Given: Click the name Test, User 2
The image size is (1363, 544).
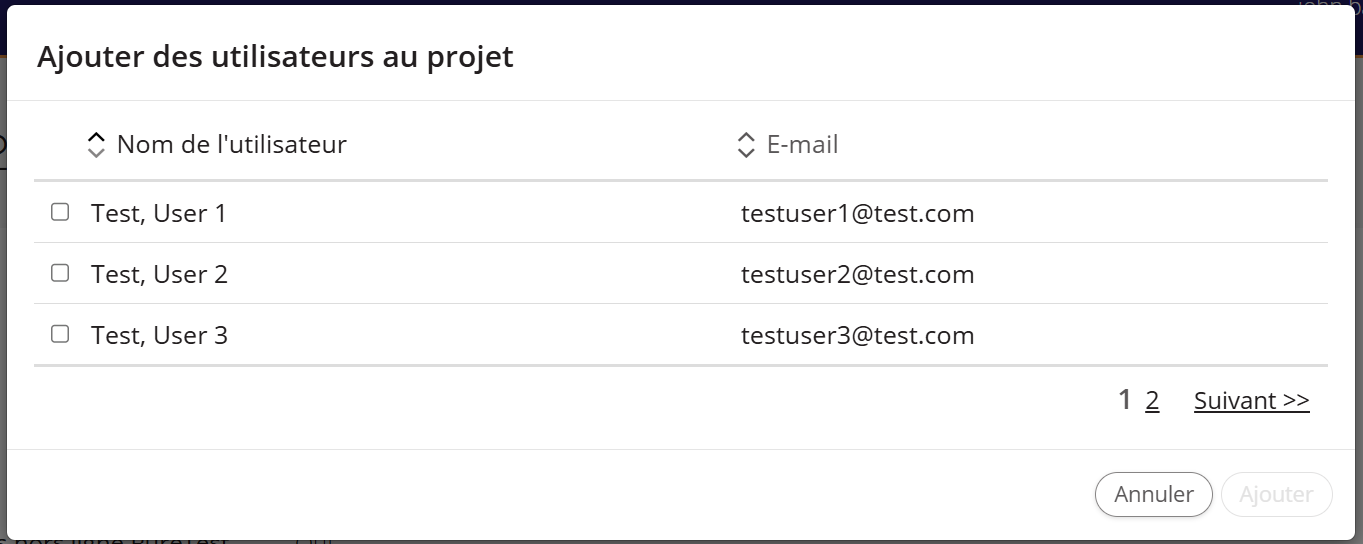Looking at the screenshot, I should click(x=159, y=274).
